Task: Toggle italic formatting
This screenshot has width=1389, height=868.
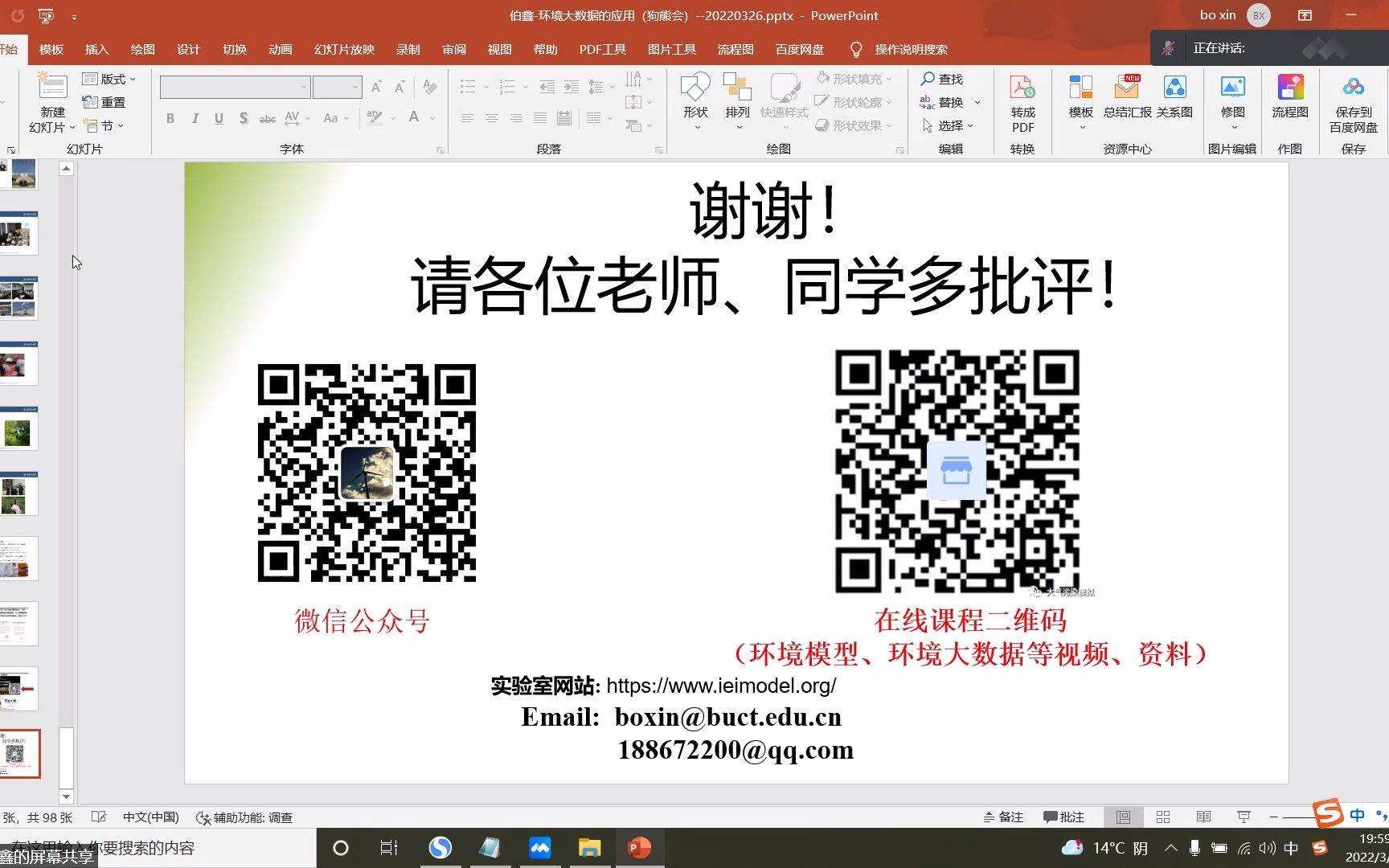Action: pyautogui.click(x=195, y=118)
